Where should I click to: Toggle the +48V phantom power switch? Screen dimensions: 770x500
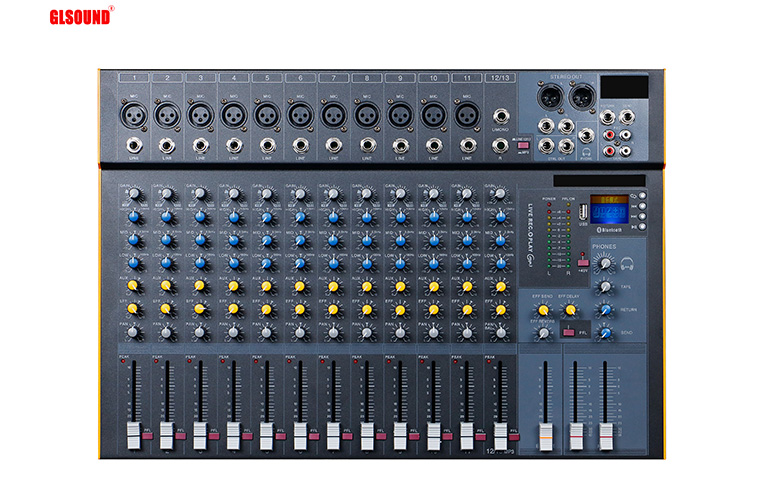pos(583,262)
